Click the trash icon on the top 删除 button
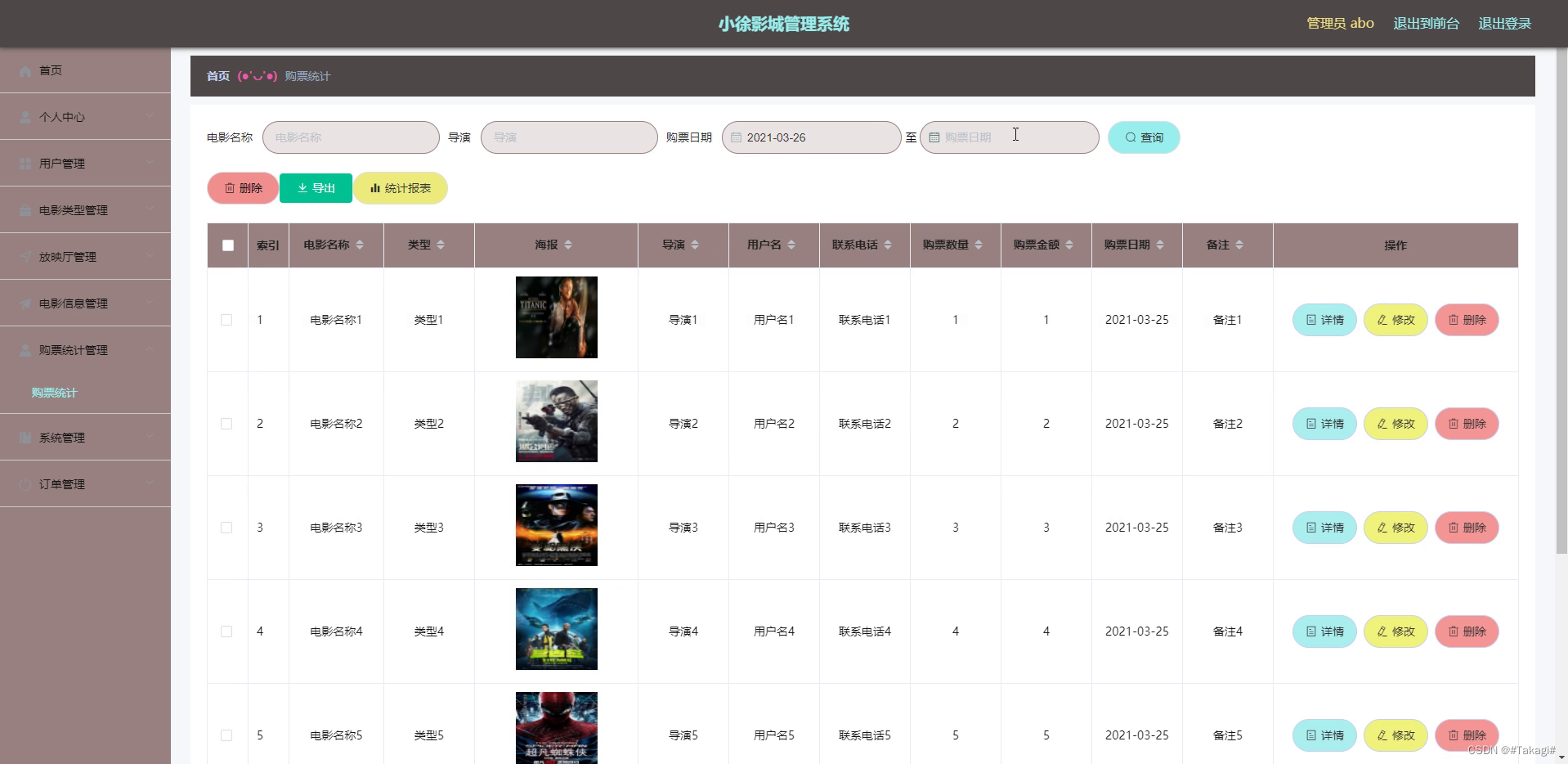Viewport: 1568px width, 764px height. (229, 188)
